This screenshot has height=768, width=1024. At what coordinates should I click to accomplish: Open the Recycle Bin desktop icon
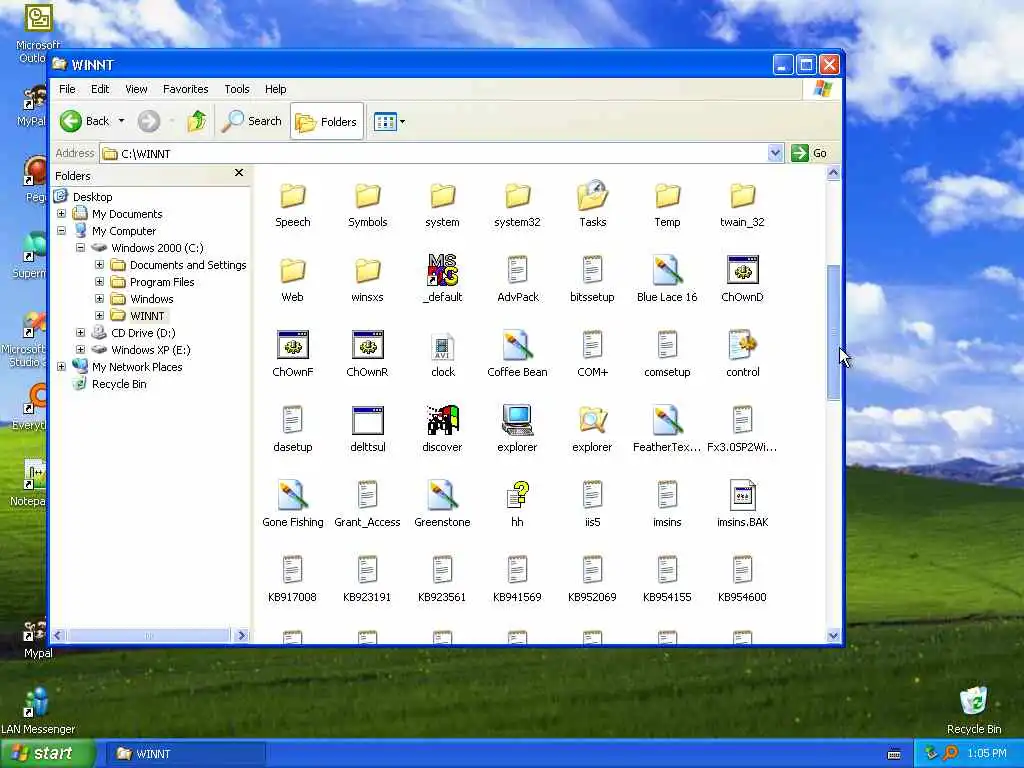point(974,709)
